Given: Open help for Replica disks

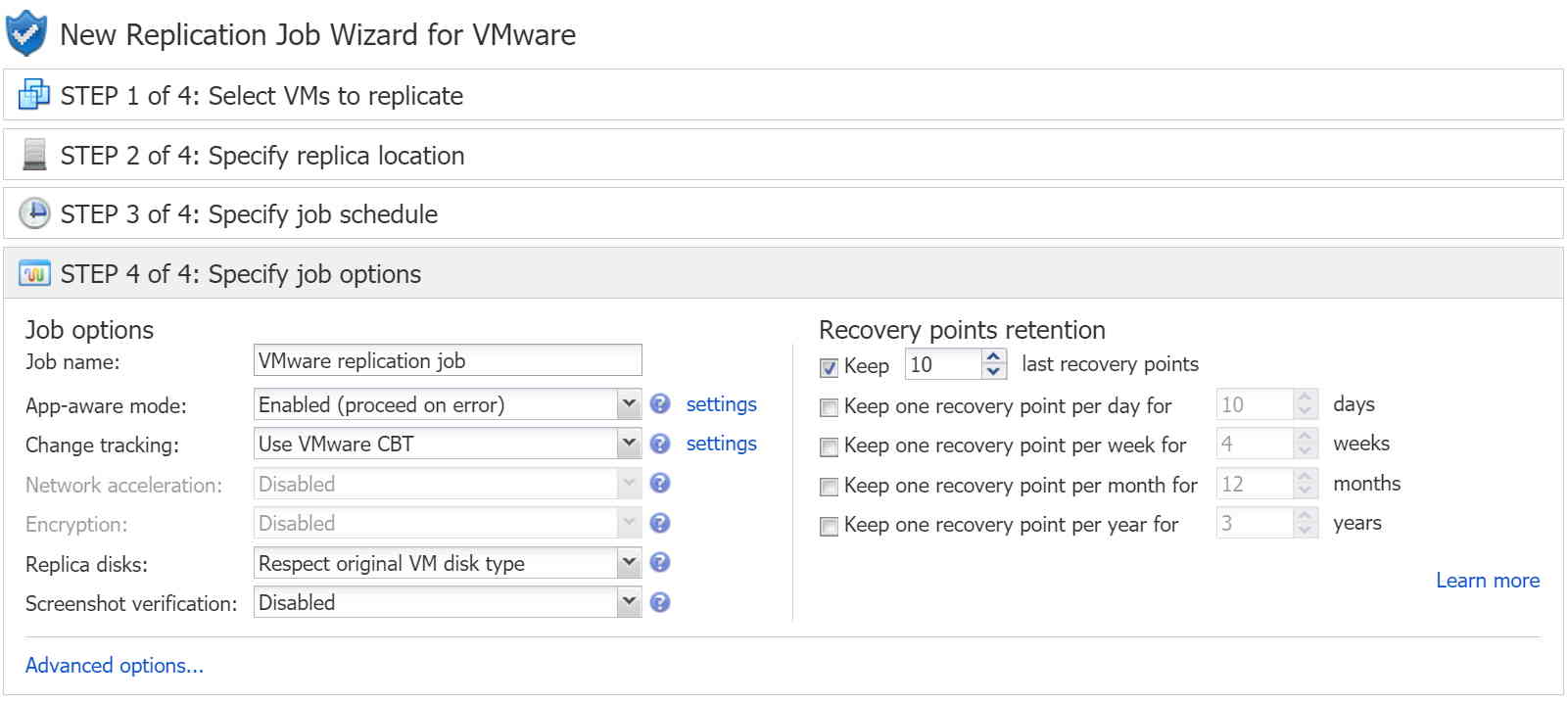Looking at the screenshot, I should tap(660, 562).
